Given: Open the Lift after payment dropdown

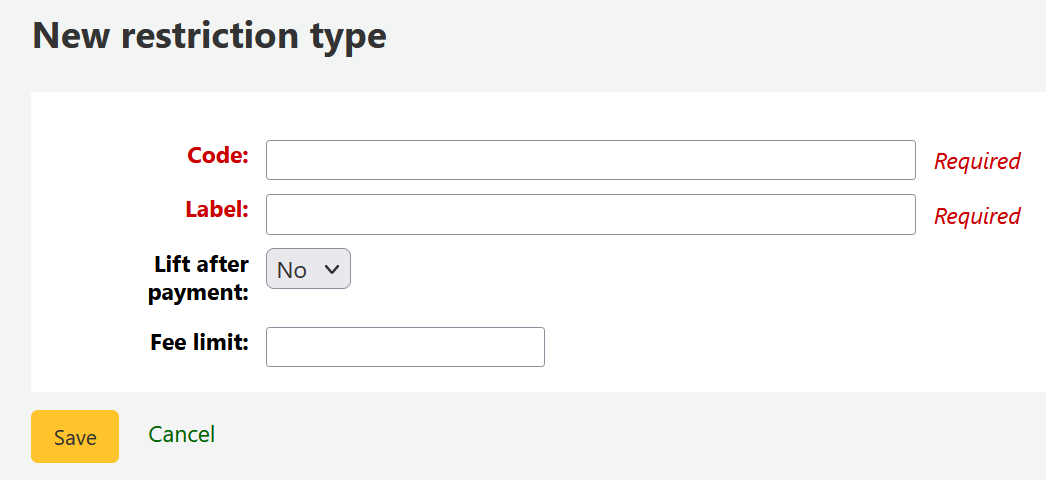Looking at the screenshot, I should click(308, 269).
